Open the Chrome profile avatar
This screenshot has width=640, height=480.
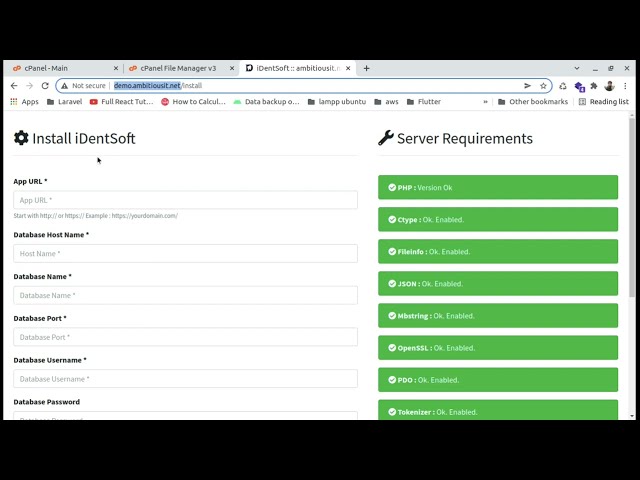click(x=609, y=86)
